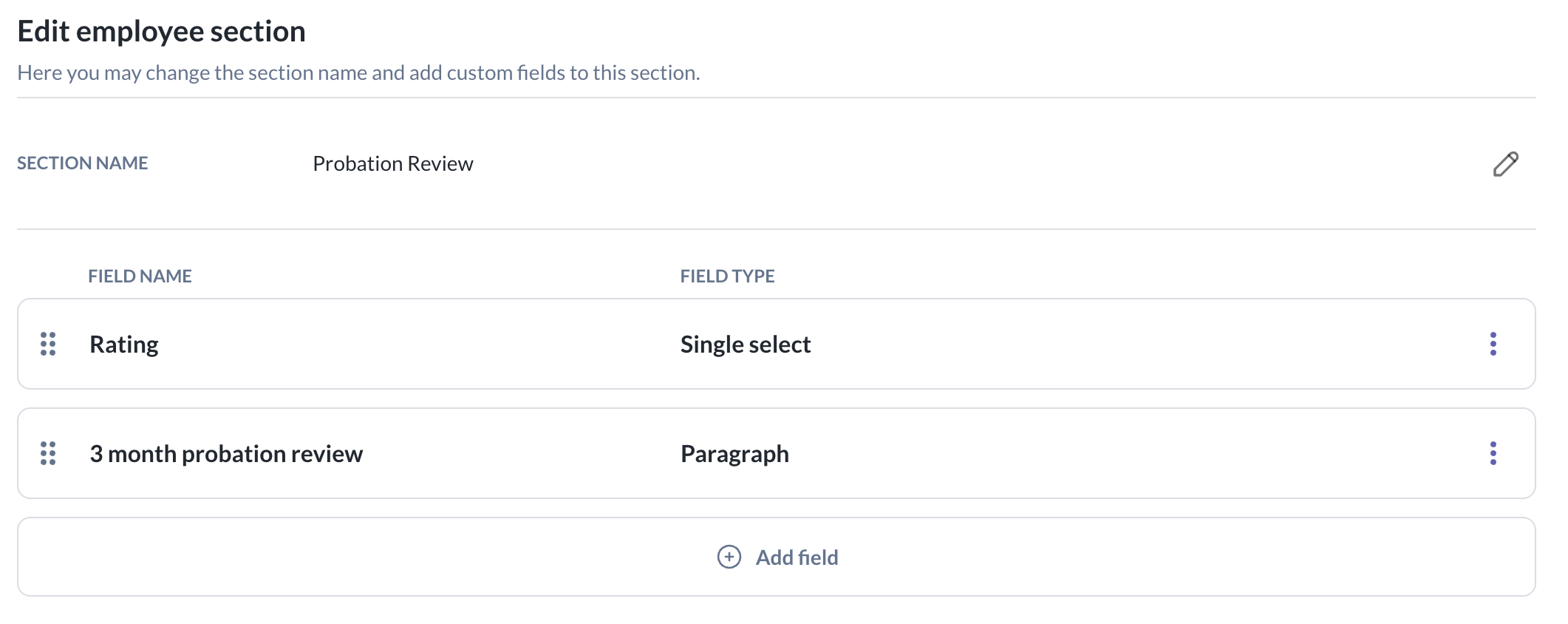The height and width of the screenshot is (624, 1568).
Task: Click empty space in the Paragraph row card
Action: [1108, 454]
